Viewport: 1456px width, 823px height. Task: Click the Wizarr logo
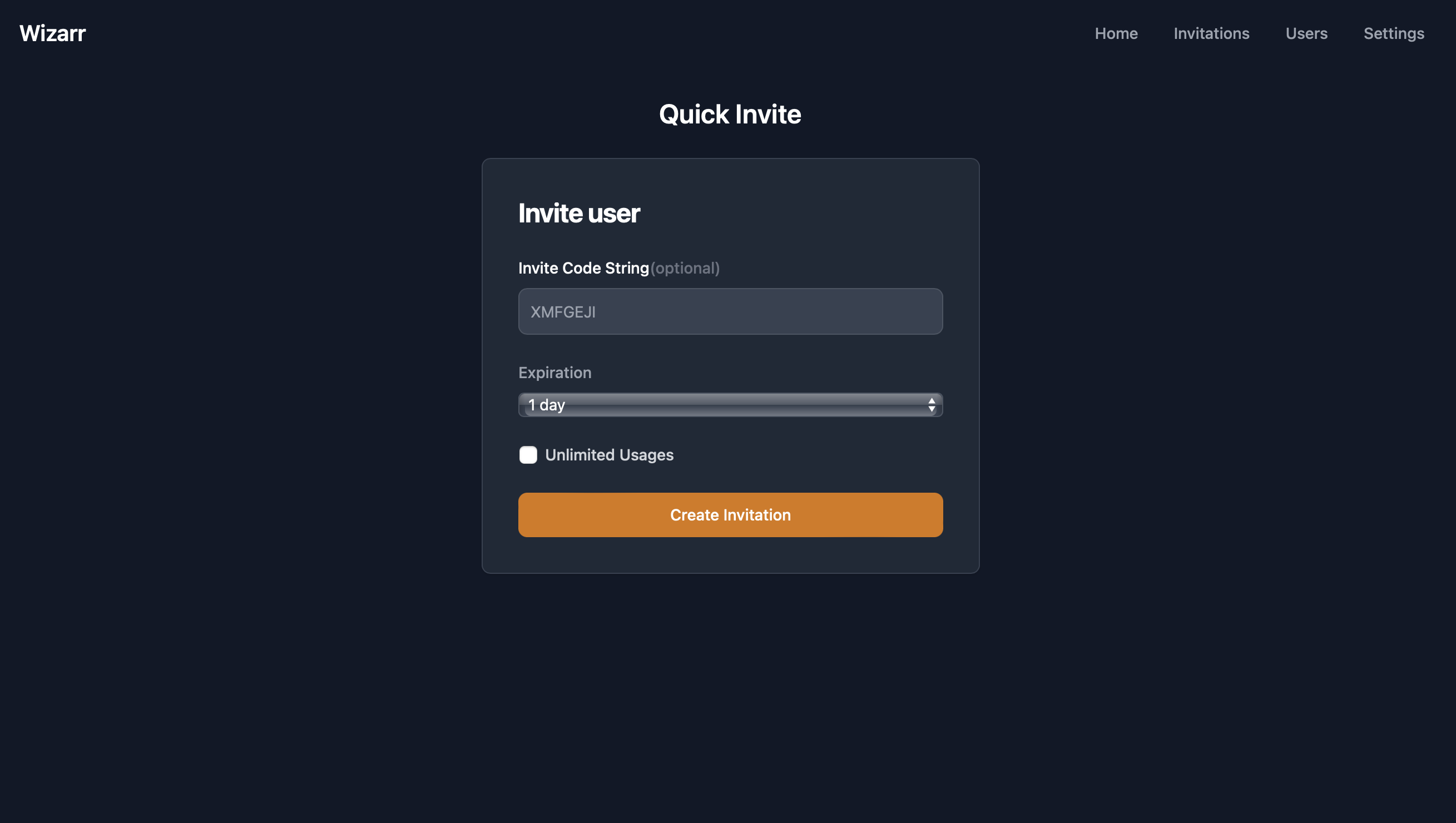(x=53, y=33)
